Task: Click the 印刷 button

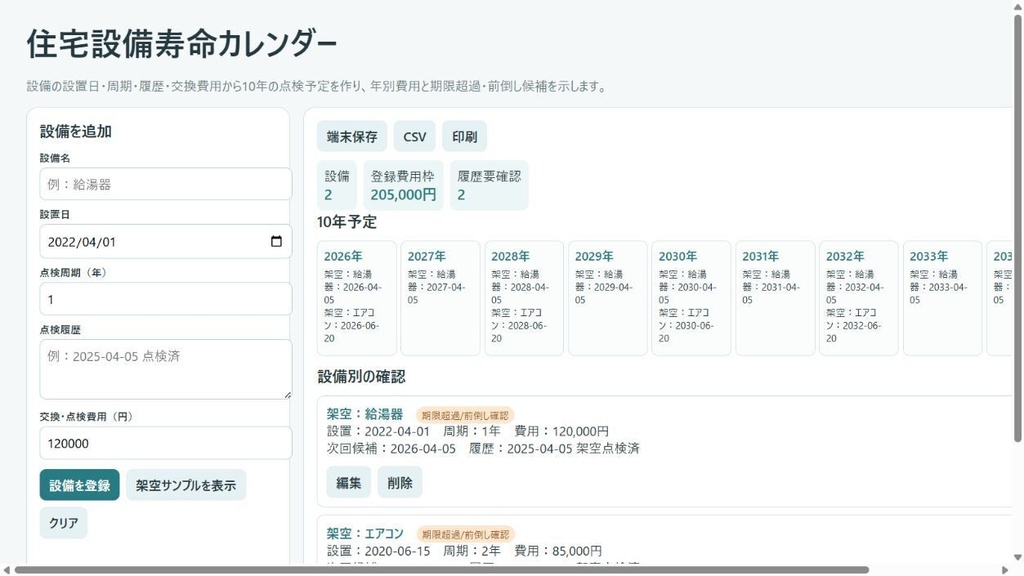Action: (x=464, y=136)
